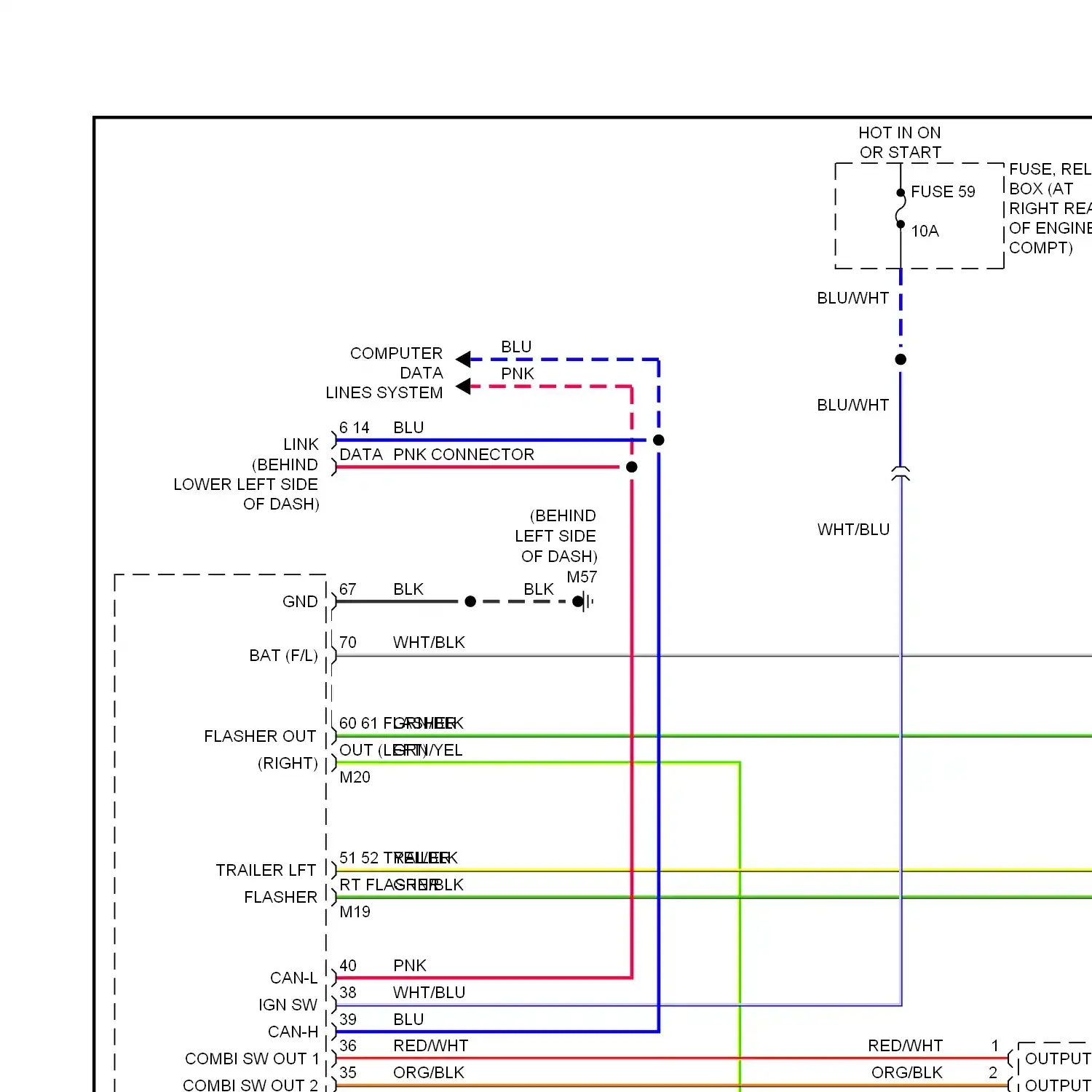Click the COMBI SW OUT 1 label
Image resolution: width=1092 pixels, height=1092 pixels.
(252, 1059)
